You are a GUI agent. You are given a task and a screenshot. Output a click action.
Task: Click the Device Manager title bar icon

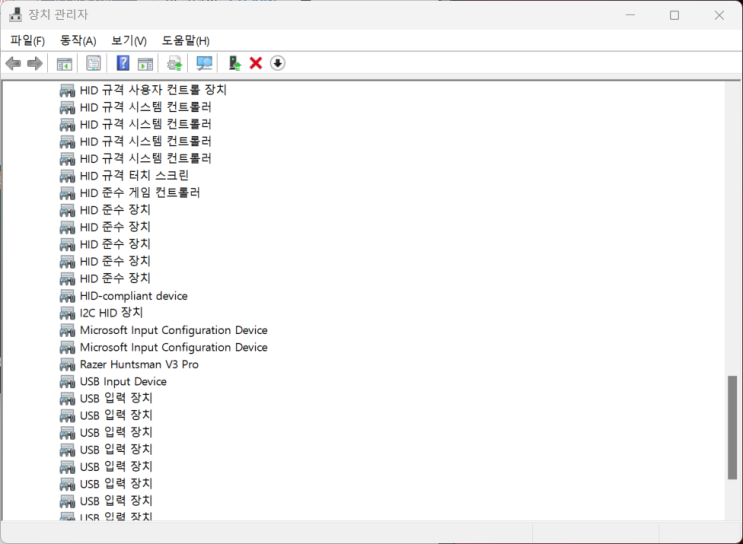coord(16,15)
